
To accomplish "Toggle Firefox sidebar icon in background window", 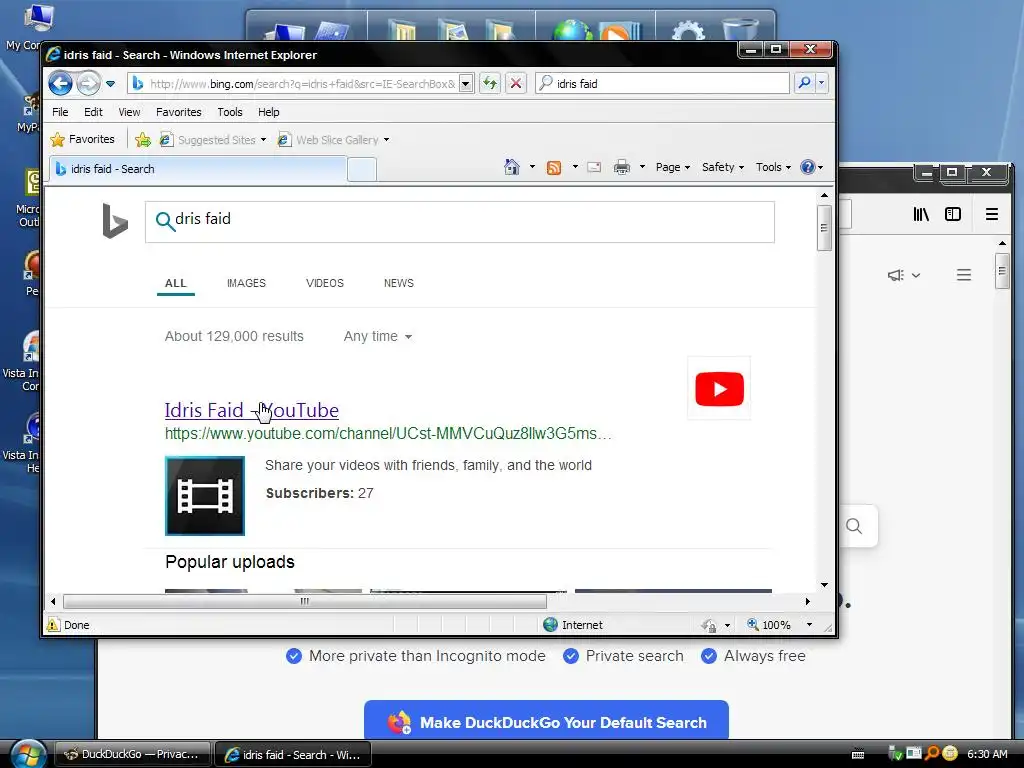I will [953, 214].
